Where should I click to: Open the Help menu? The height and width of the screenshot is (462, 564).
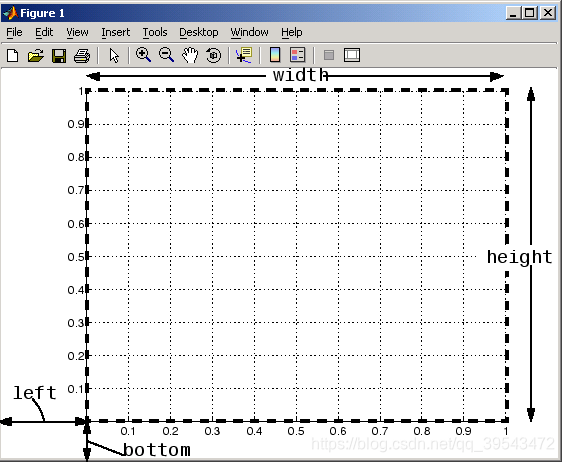click(x=292, y=32)
